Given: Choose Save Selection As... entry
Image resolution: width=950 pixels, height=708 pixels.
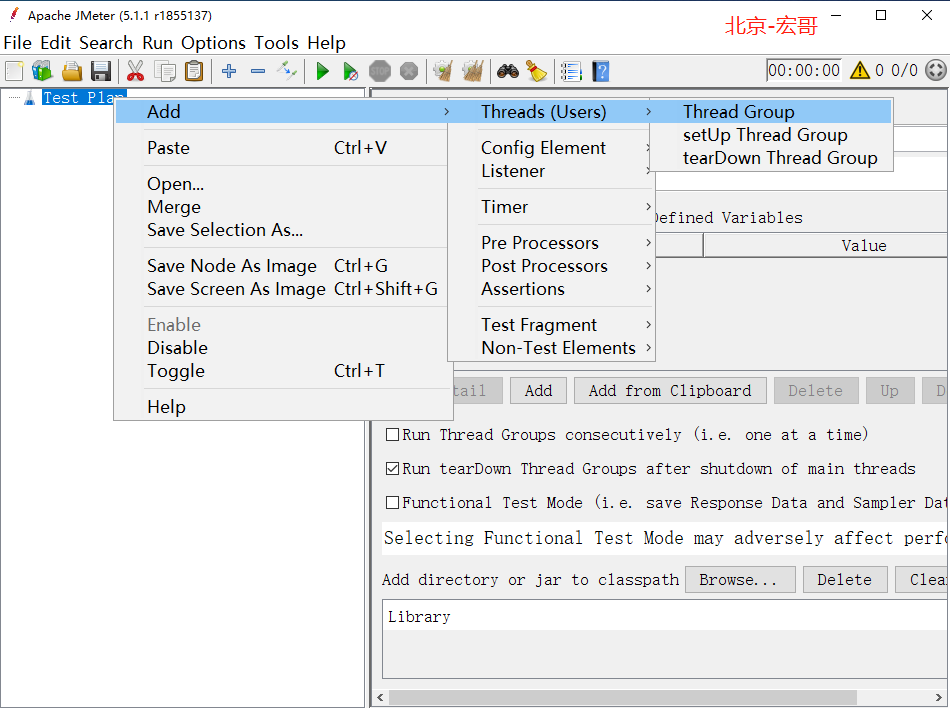Looking at the screenshot, I should (282, 230).
